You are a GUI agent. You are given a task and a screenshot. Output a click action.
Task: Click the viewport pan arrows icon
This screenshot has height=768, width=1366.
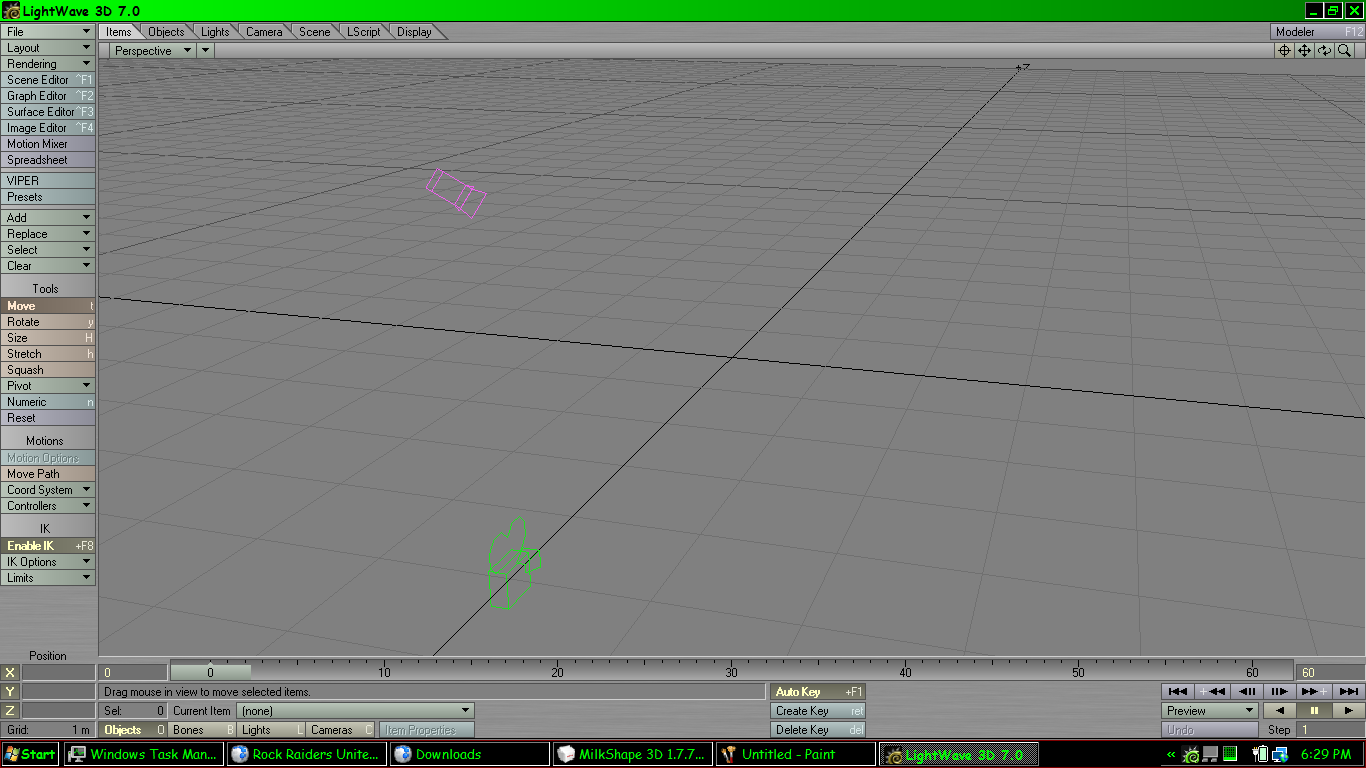point(1305,51)
